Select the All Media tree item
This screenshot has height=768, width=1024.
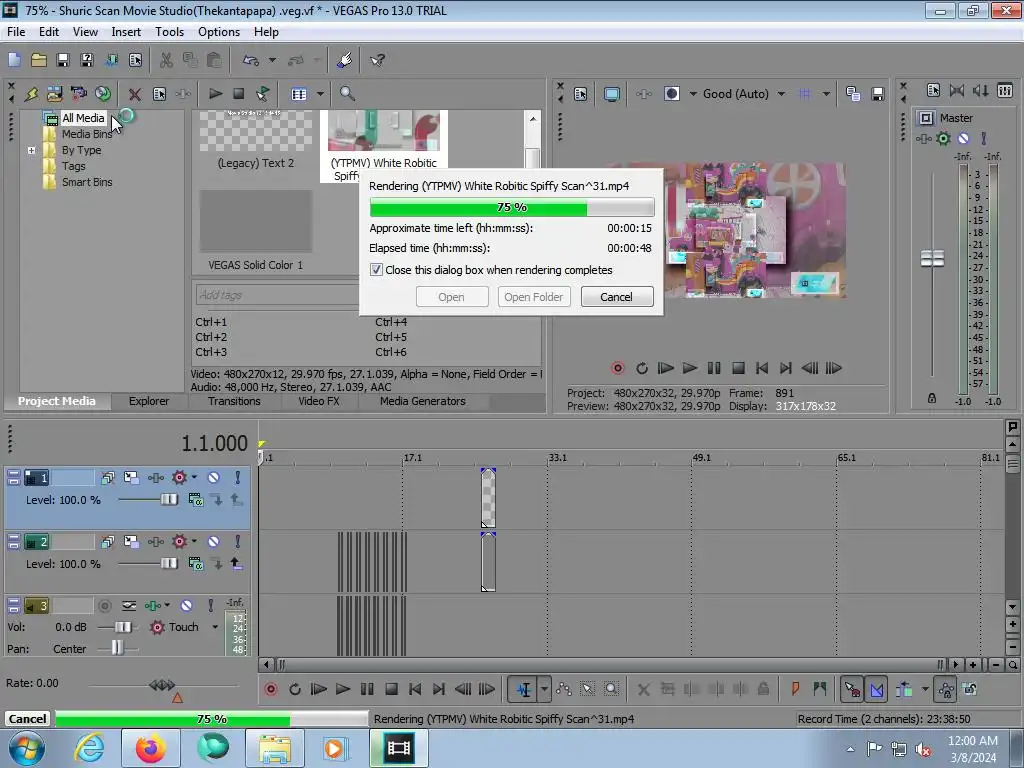pyautogui.click(x=83, y=118)
